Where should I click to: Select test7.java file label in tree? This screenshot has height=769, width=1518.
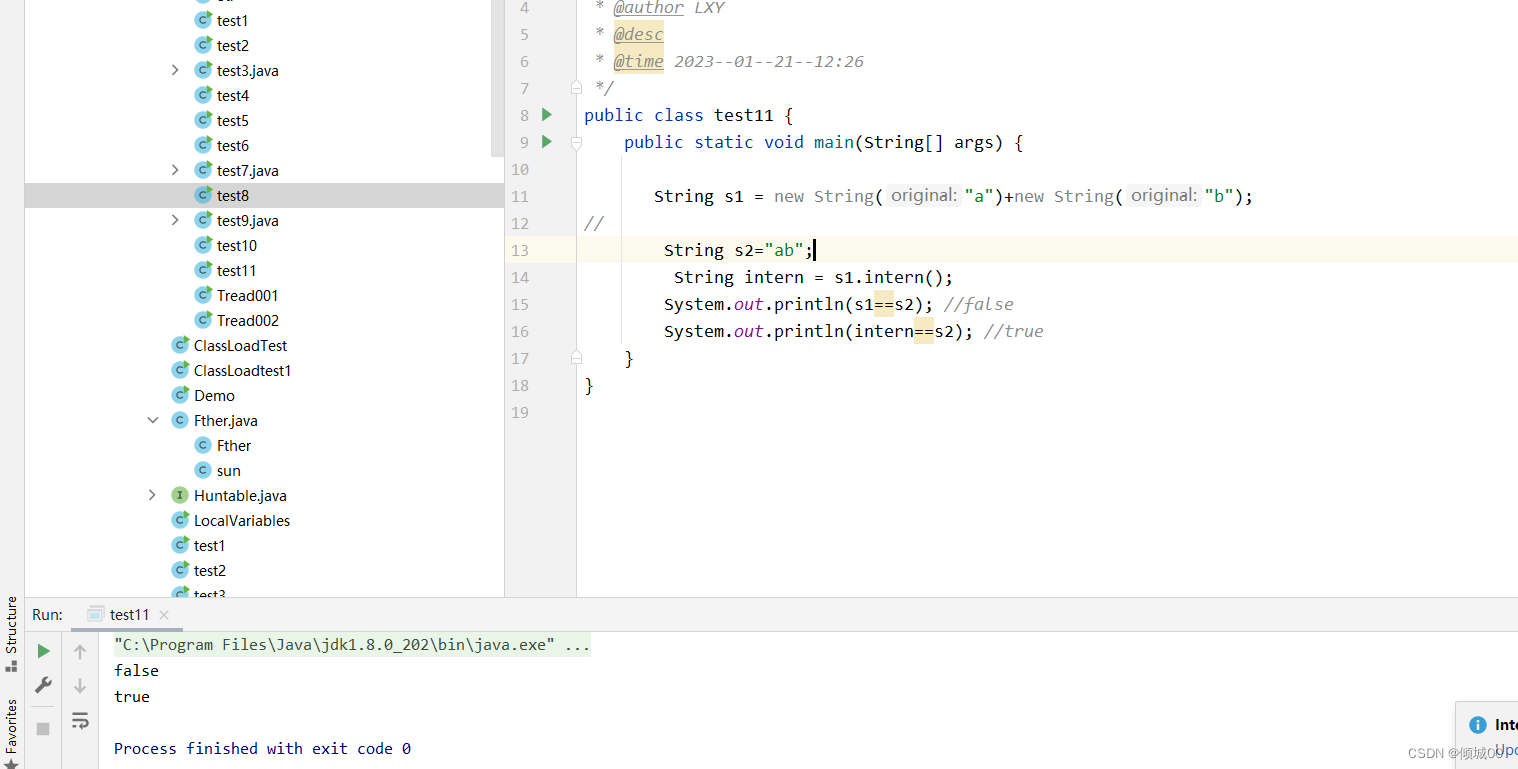pyautogui.click(x=248, y=170)
